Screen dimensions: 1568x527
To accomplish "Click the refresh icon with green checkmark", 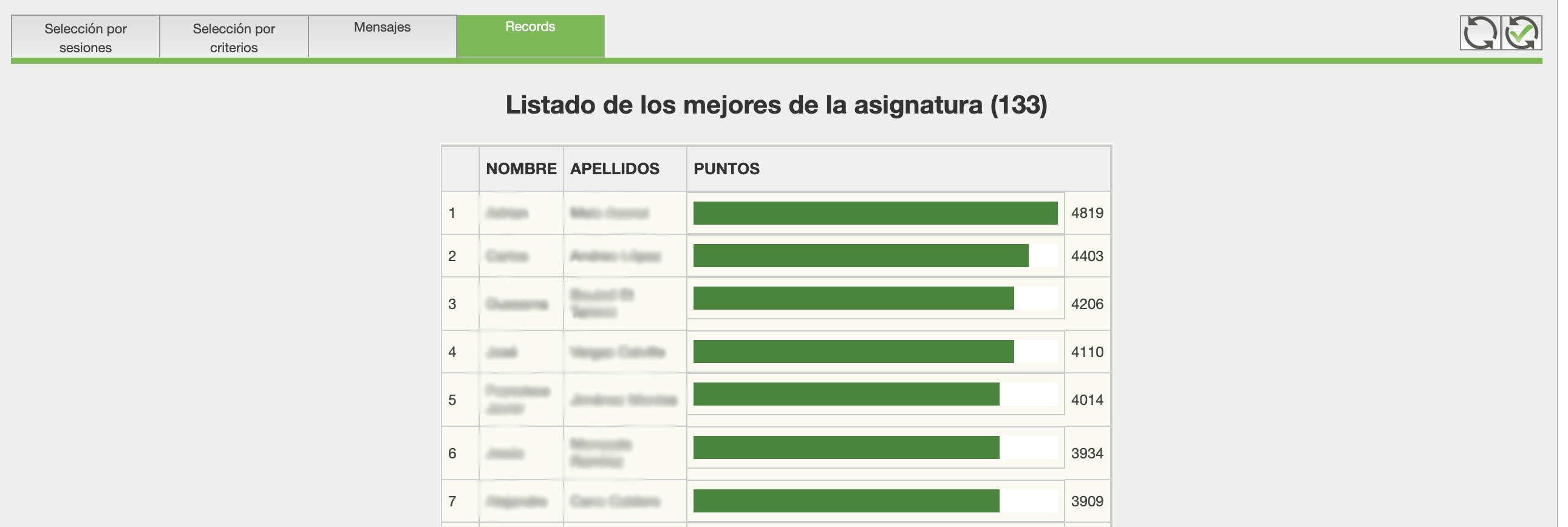I will [x=1521, y=33].
